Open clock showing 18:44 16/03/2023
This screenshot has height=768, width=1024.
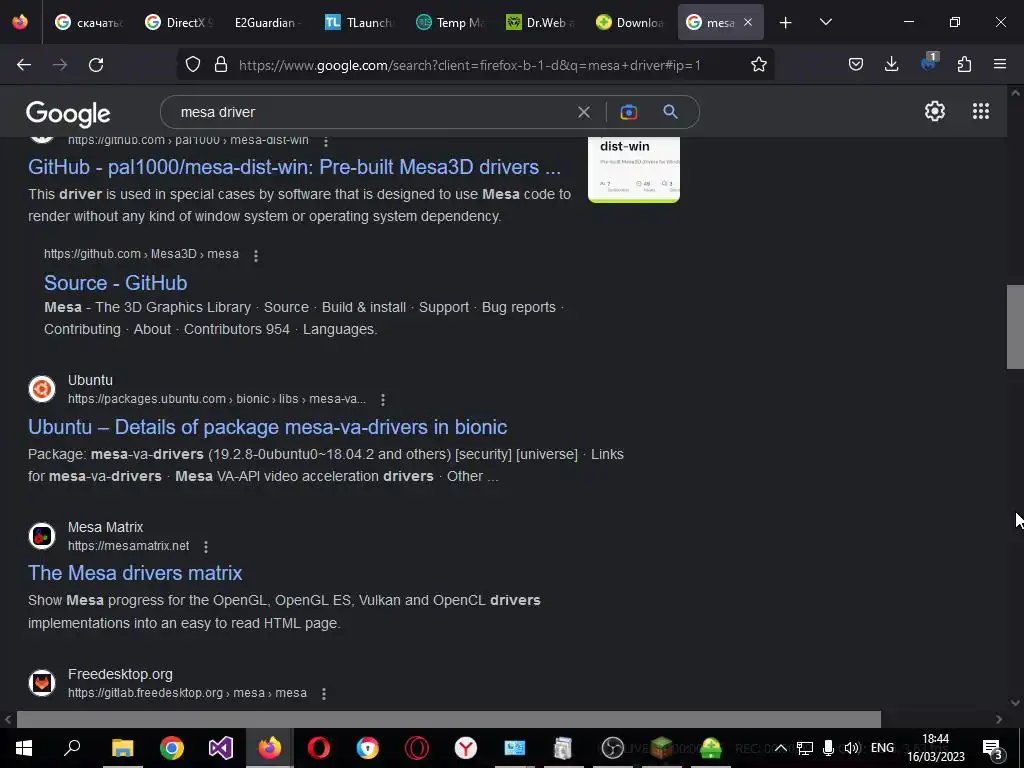[936, 748]
